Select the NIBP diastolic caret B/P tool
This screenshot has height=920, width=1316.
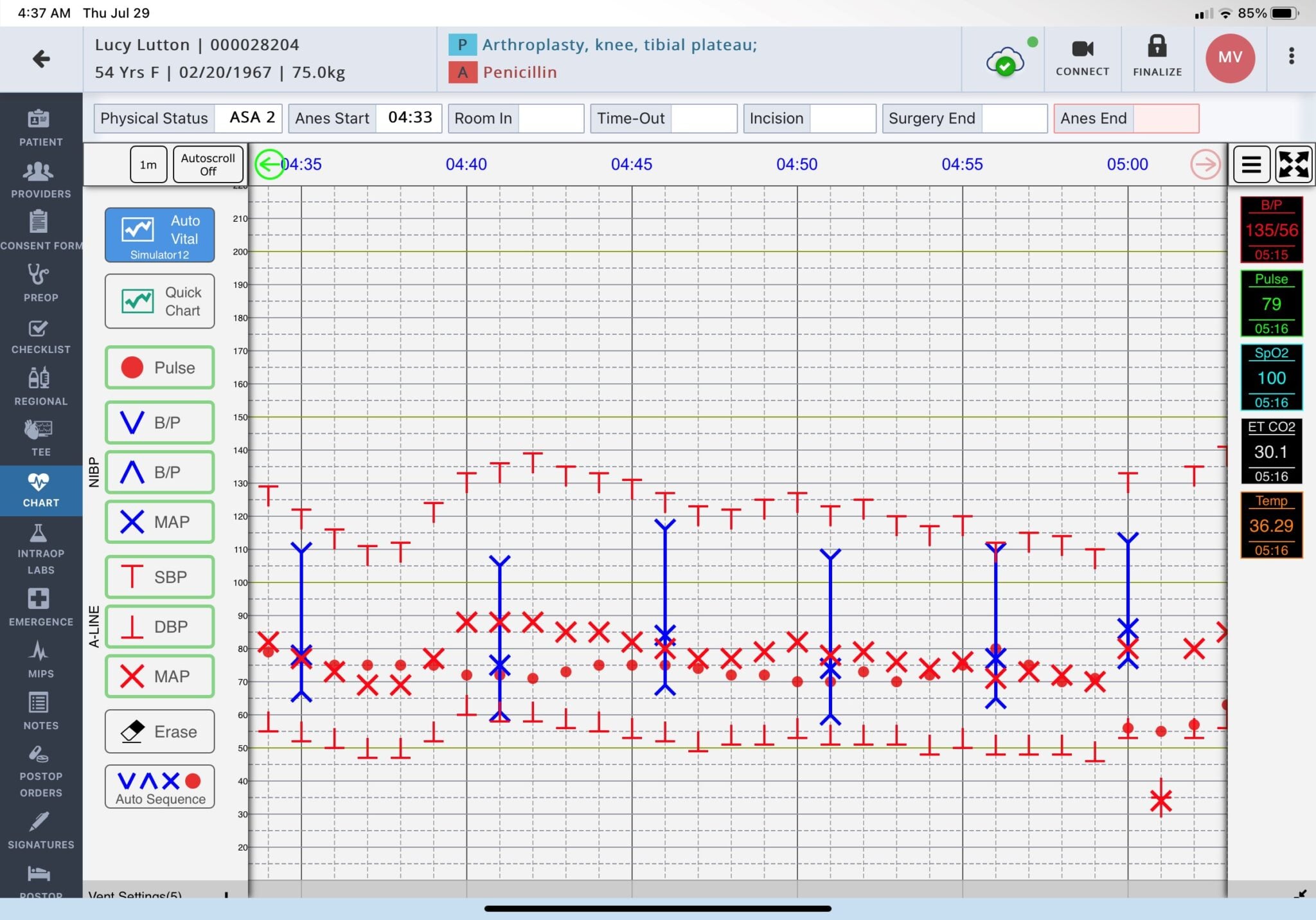pos(159,472)
